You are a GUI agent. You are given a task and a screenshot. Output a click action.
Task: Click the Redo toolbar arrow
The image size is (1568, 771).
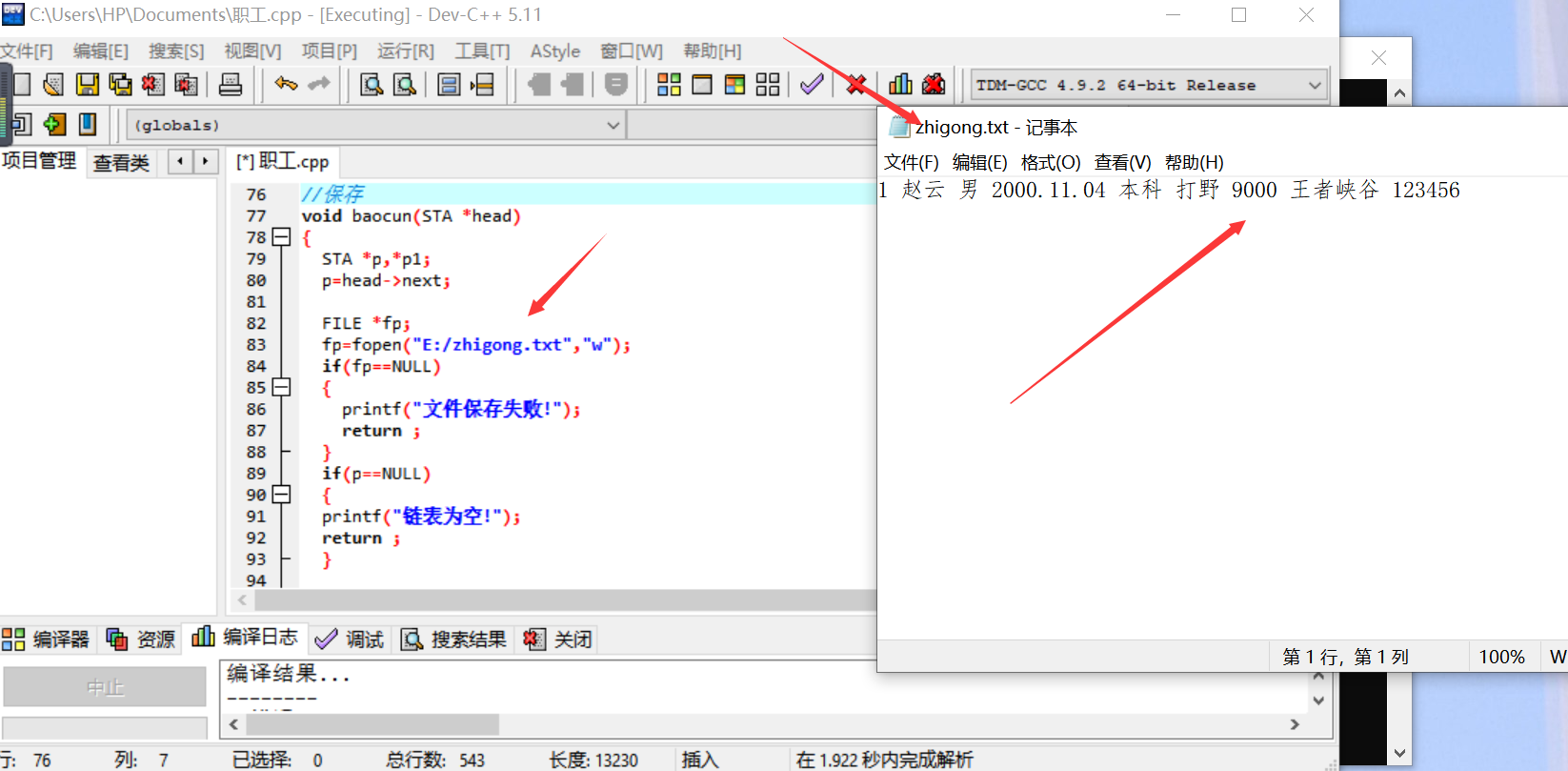pyautogui.click(x=318, y=84)
